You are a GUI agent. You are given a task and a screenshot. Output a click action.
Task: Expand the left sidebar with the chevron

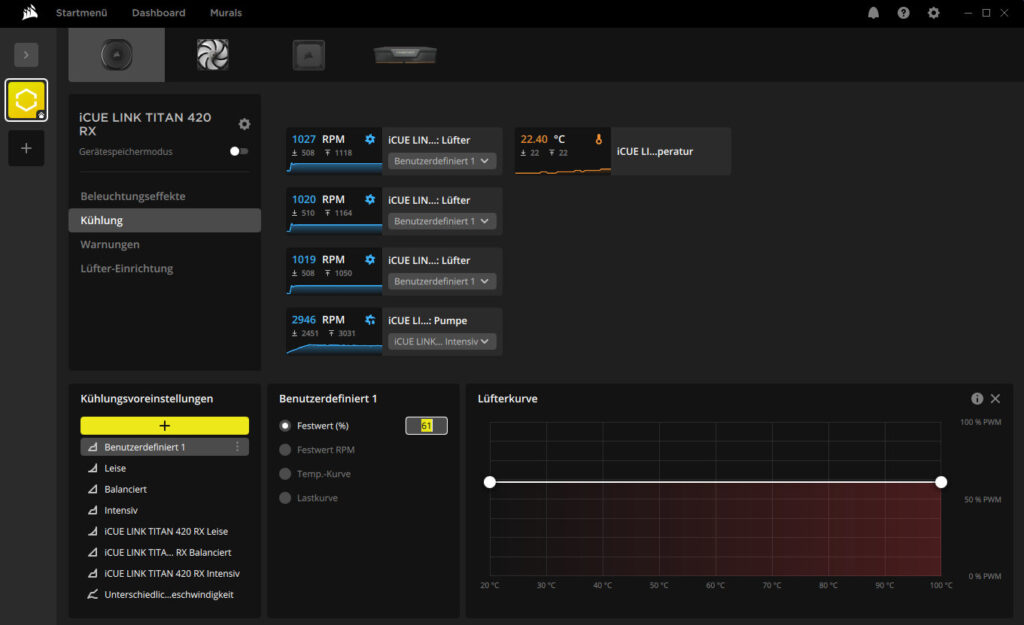tap(26, 55)
